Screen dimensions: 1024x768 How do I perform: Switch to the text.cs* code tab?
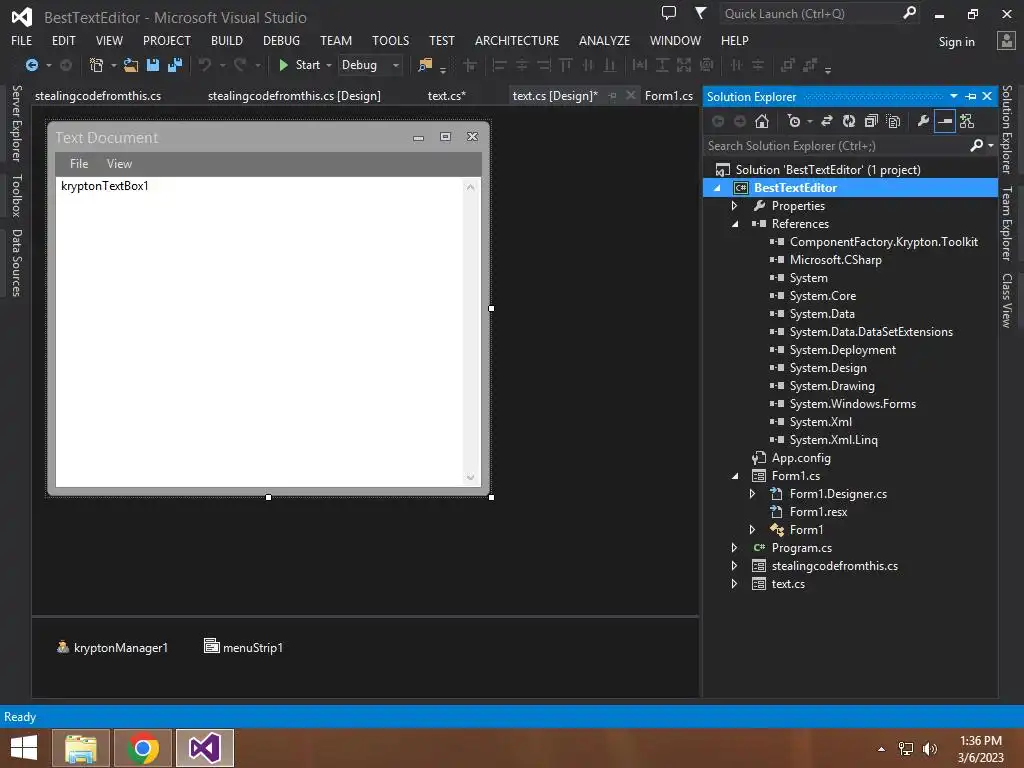[x=447, y=95]
